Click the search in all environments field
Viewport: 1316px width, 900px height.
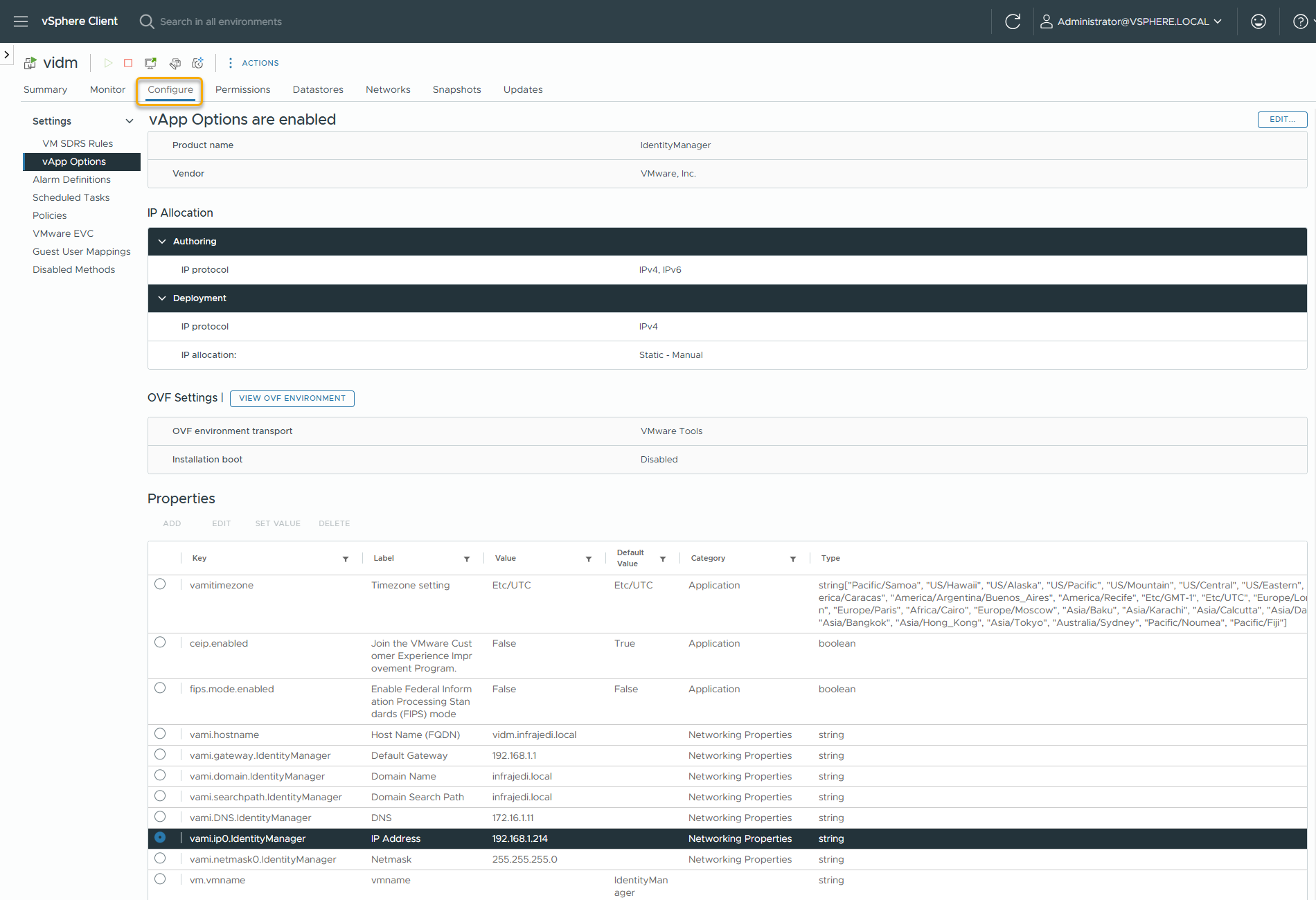point(220,21)
